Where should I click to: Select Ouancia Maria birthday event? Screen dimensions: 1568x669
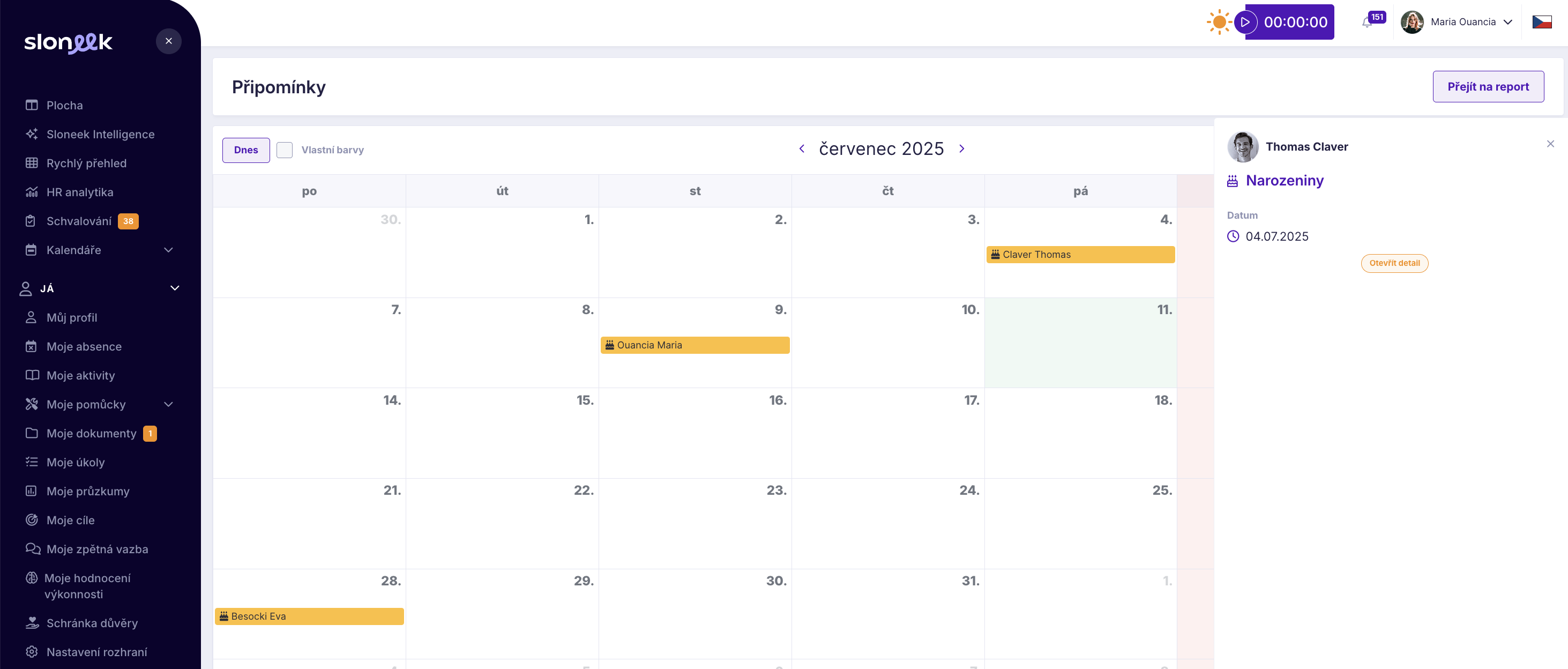(695, 345)
